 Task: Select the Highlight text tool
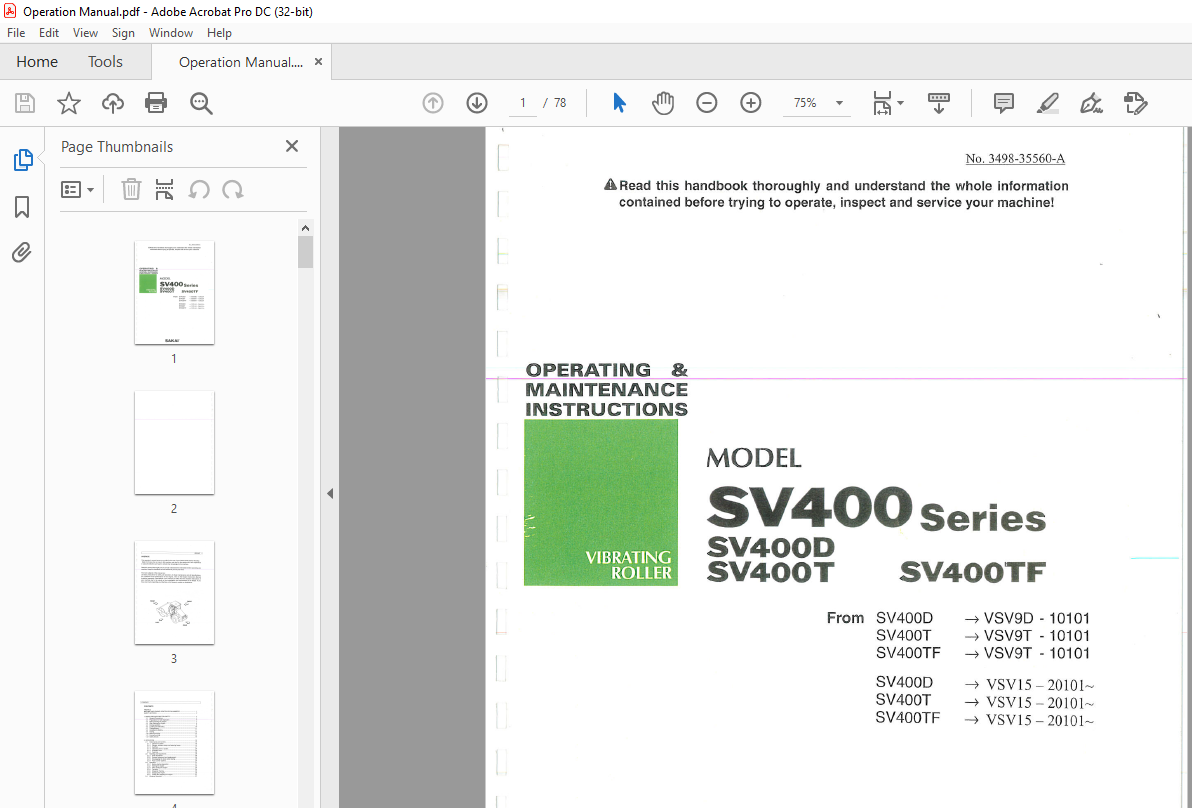point(1048,103)
